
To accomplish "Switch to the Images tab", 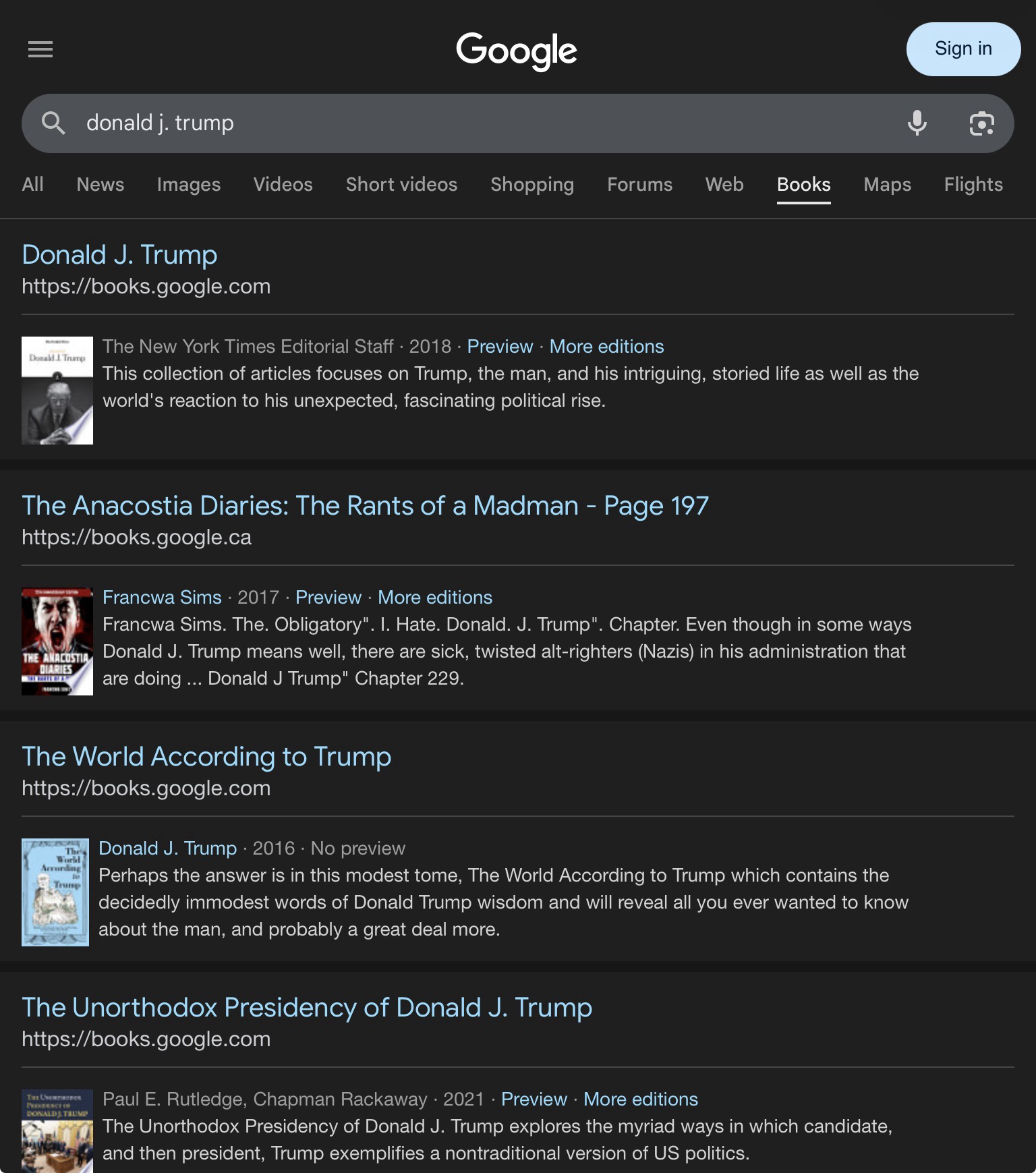I will click(x=188, y=184).
